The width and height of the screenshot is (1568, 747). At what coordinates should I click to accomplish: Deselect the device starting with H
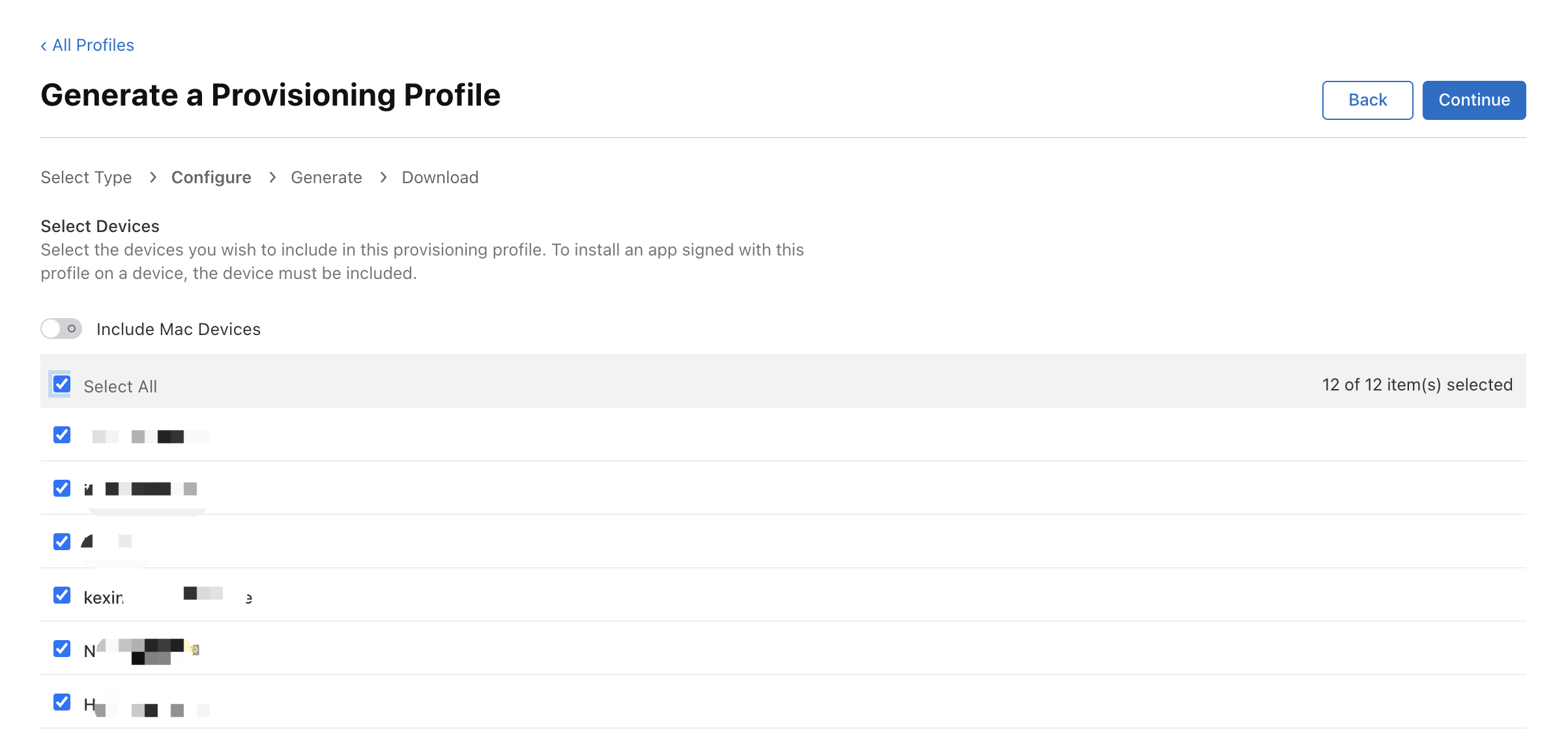[x=62, y=702]
